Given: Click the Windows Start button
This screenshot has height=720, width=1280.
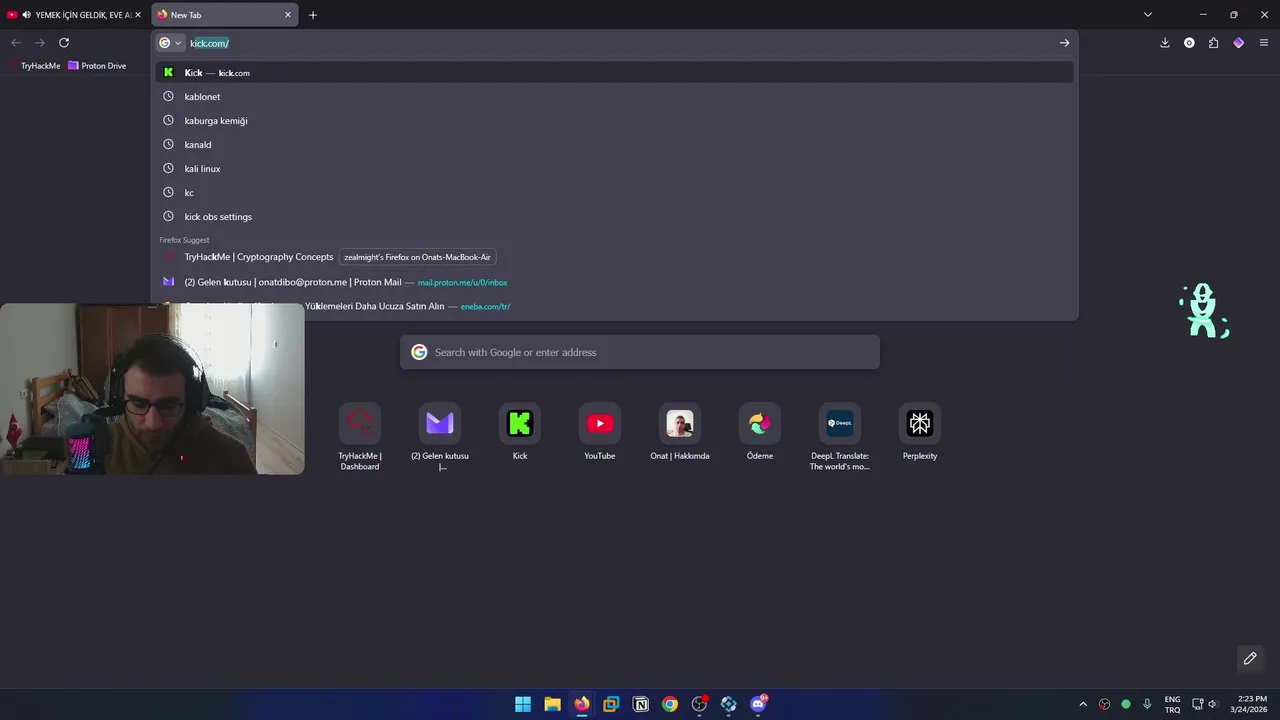Looking at the screenshot, I should (523, 704).
